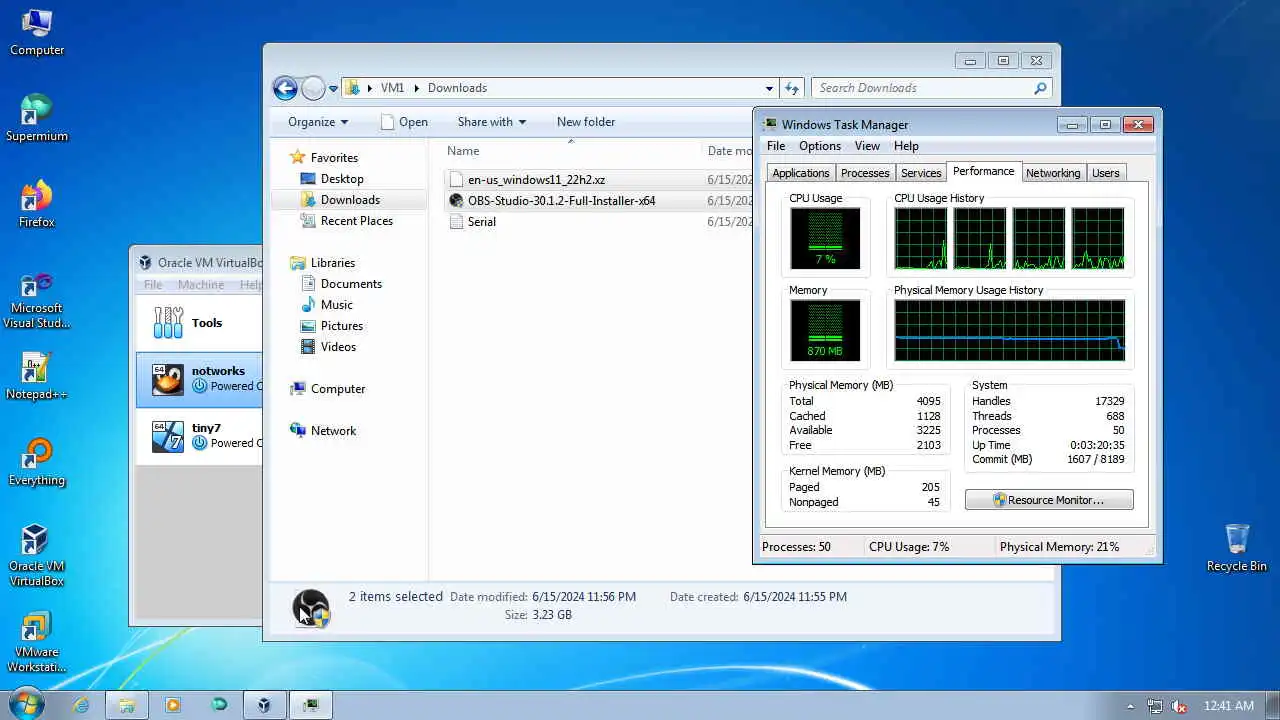This screenshot has width=1280, height=720.
Task: Click the search magnifier icon in Explorer
Action: [x=1040, y=88]
